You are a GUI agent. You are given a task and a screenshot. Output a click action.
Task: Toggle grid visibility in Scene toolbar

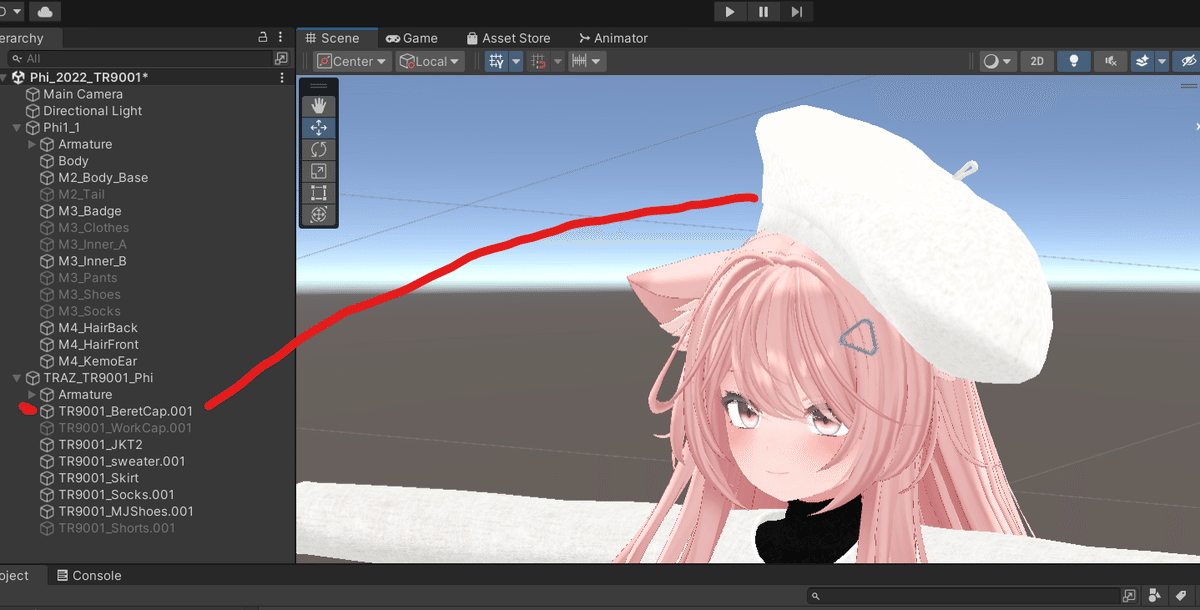pos(496,61)
